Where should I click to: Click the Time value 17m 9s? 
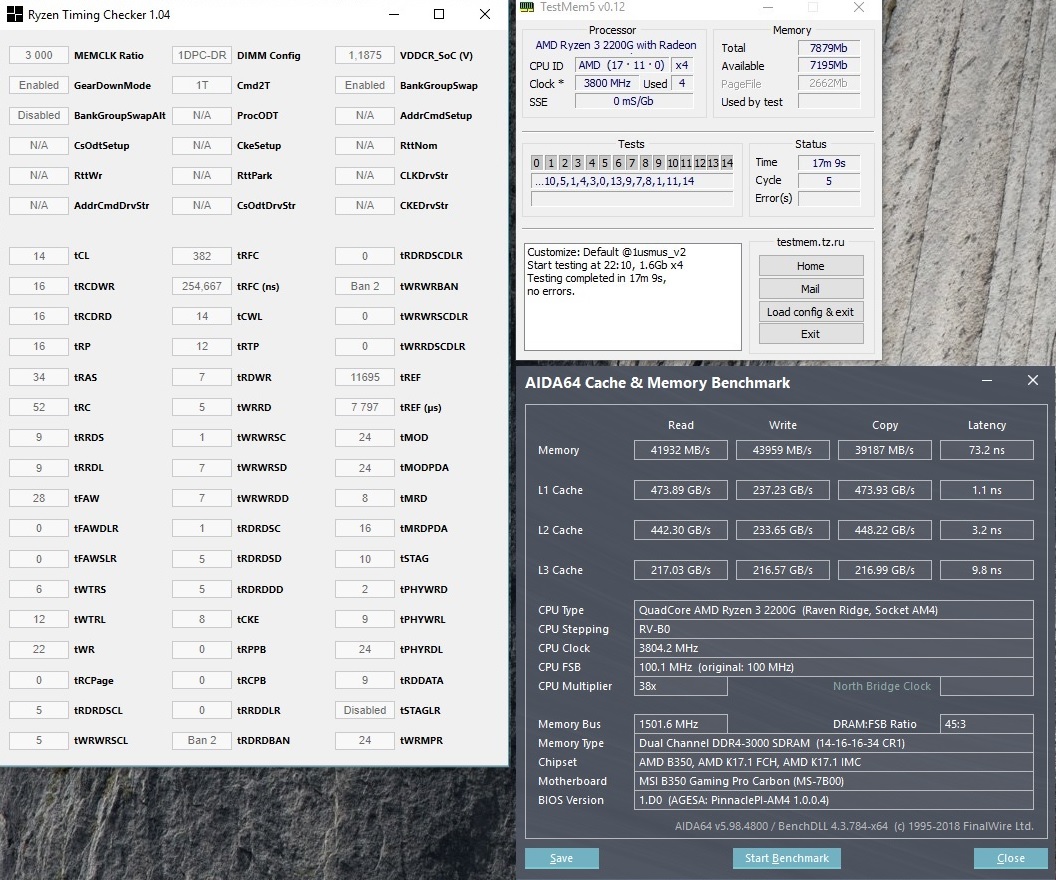pyautogui.click(x=829, y=163)
